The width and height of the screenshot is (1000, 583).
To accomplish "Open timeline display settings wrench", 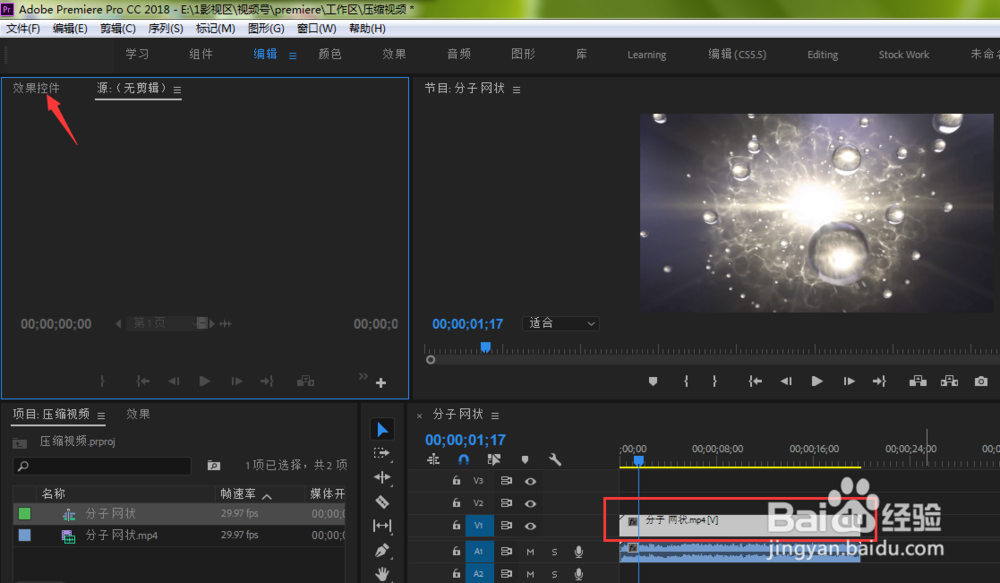I will pyautogui.click(x=555, y=459).
